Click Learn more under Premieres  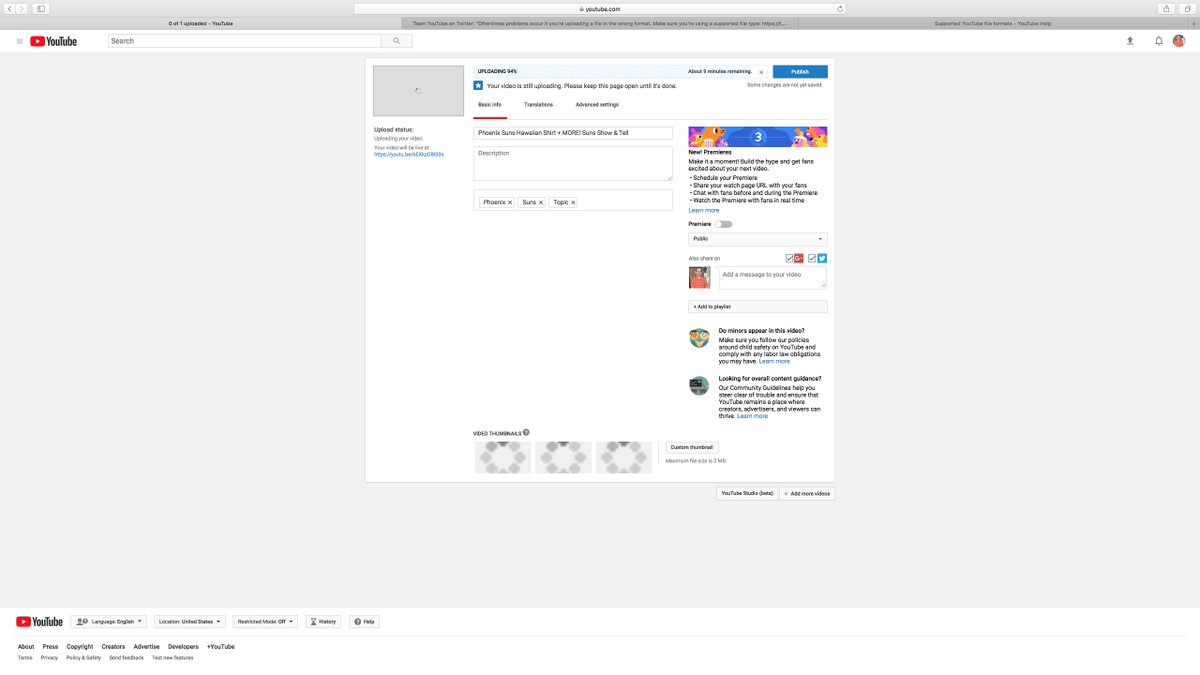coord(704,210)
